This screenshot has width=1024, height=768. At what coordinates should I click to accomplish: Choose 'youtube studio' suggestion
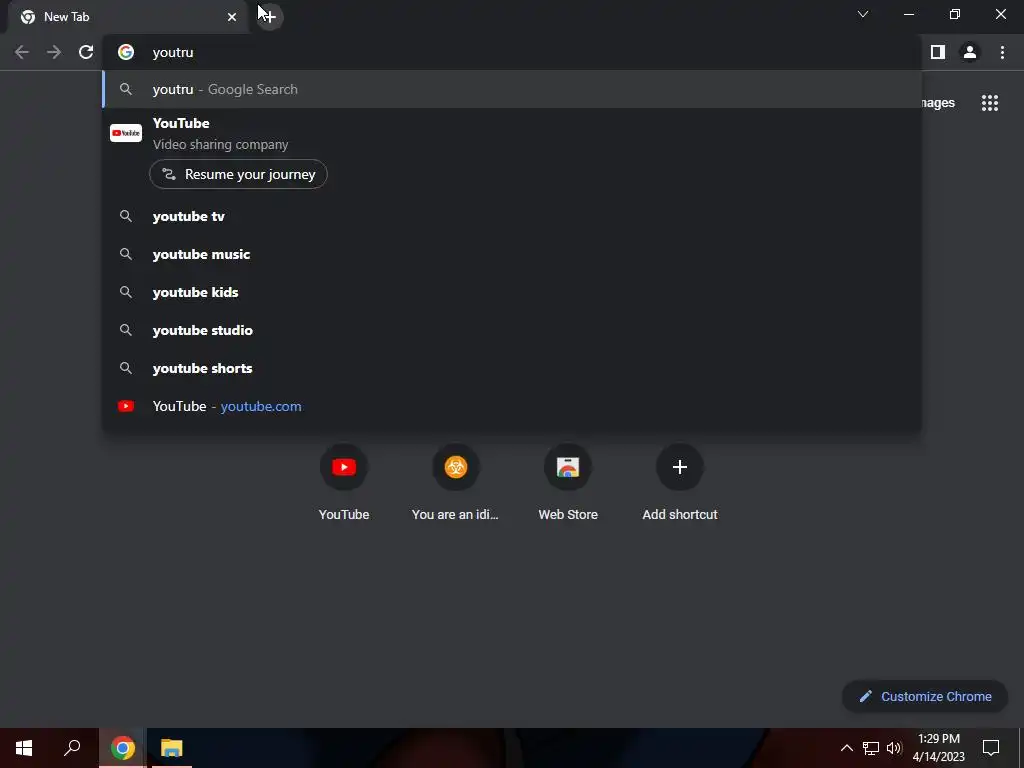coord(512,330)
